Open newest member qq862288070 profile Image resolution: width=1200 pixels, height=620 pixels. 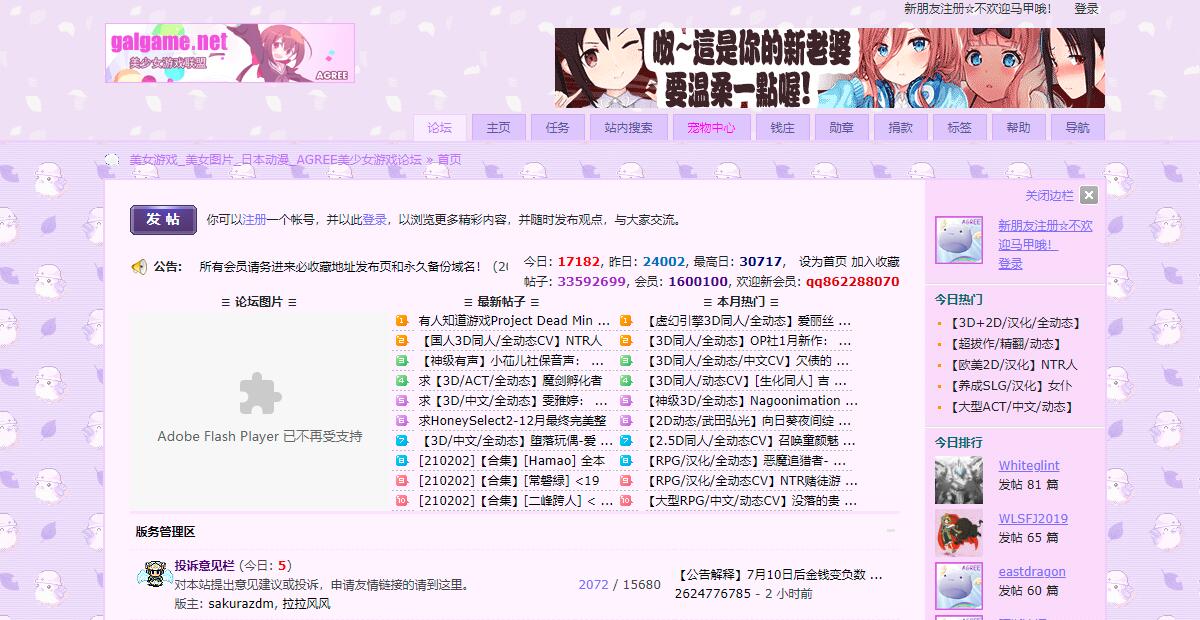tap(853, 282)
